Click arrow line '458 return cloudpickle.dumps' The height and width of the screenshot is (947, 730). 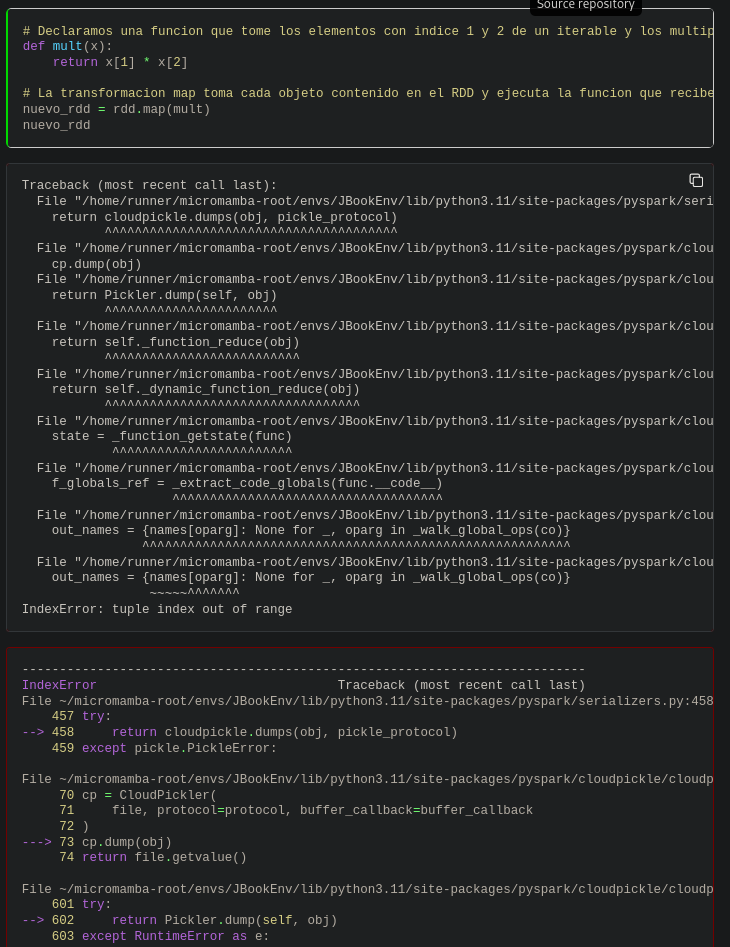click(240, 733)
